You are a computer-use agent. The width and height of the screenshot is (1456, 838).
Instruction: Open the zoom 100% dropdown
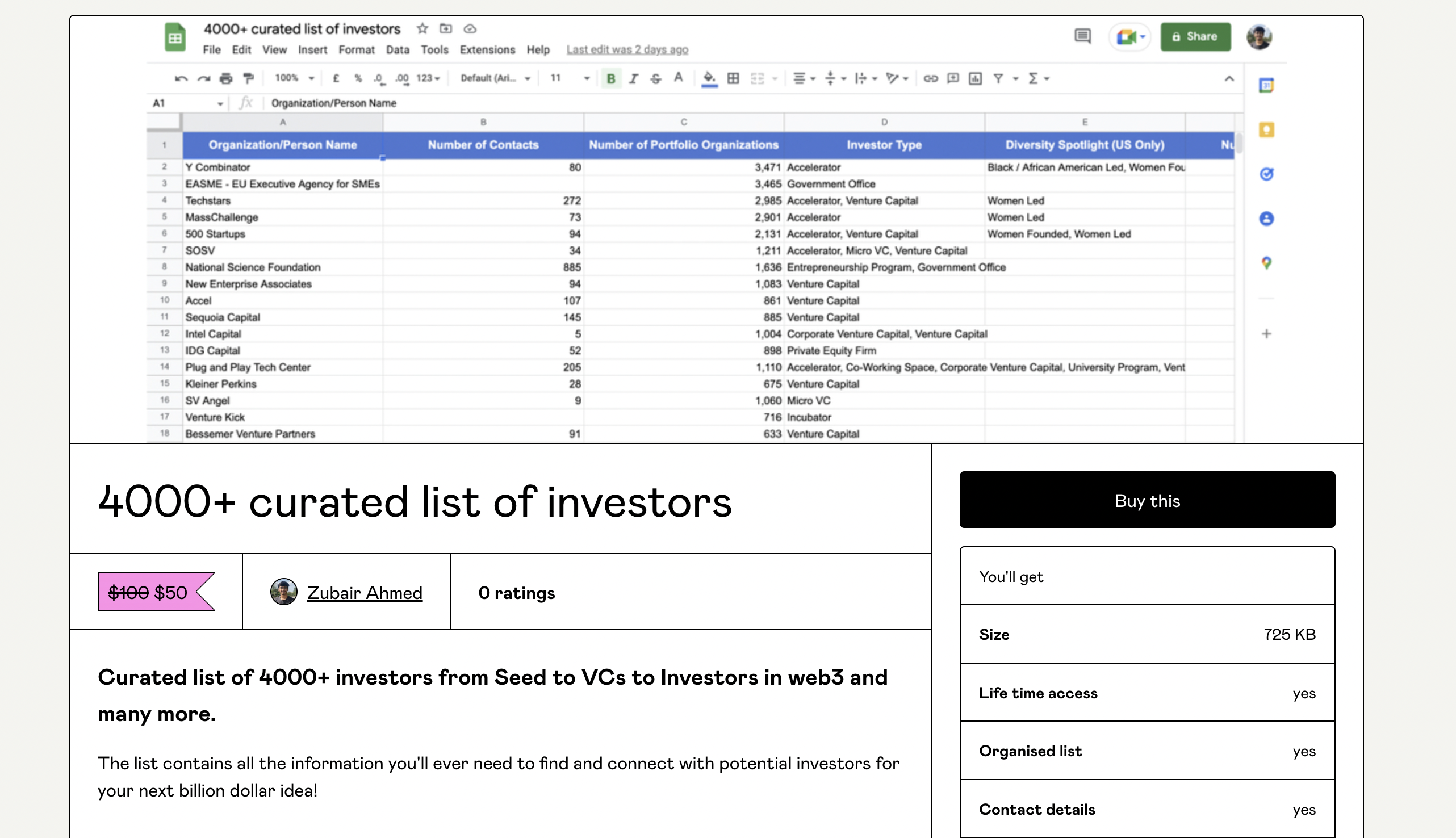(x=294, y=78)
